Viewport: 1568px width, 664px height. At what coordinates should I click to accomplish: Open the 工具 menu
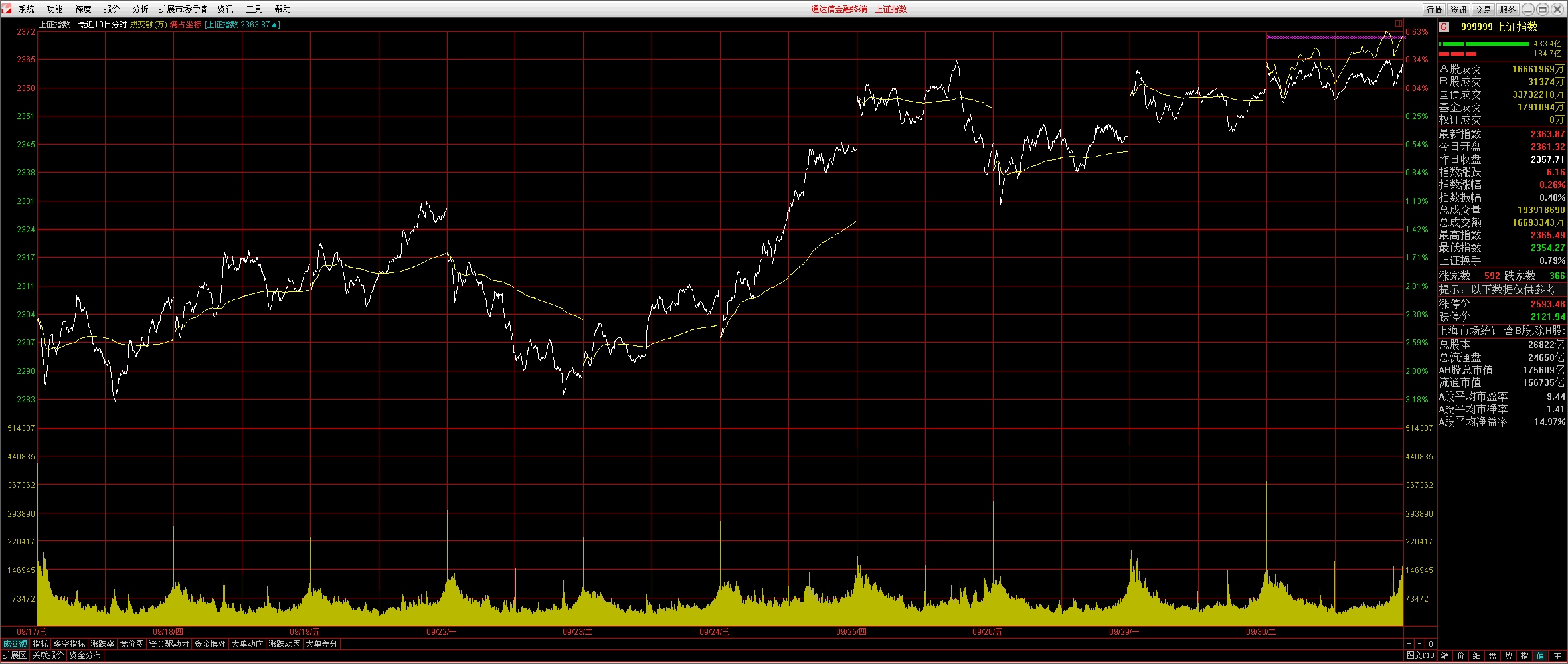[x=254, y=9]
